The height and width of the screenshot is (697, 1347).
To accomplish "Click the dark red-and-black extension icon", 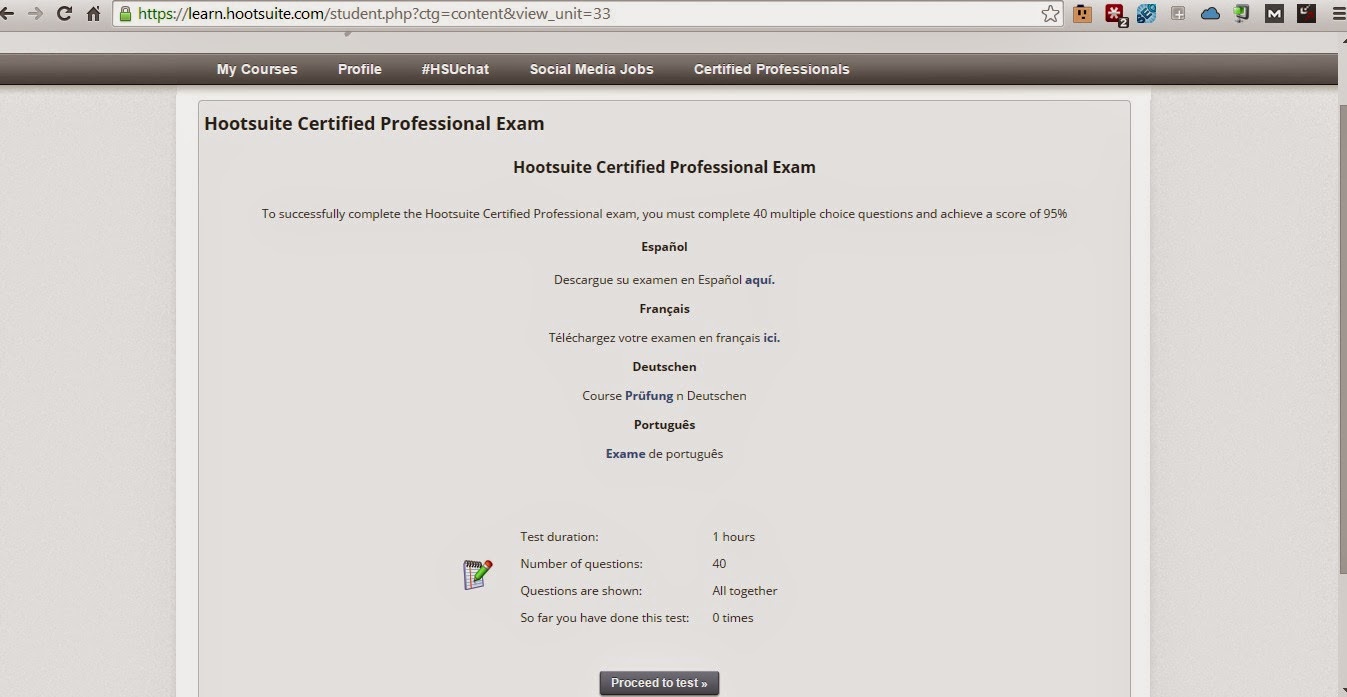I will tap(1306, 13).
